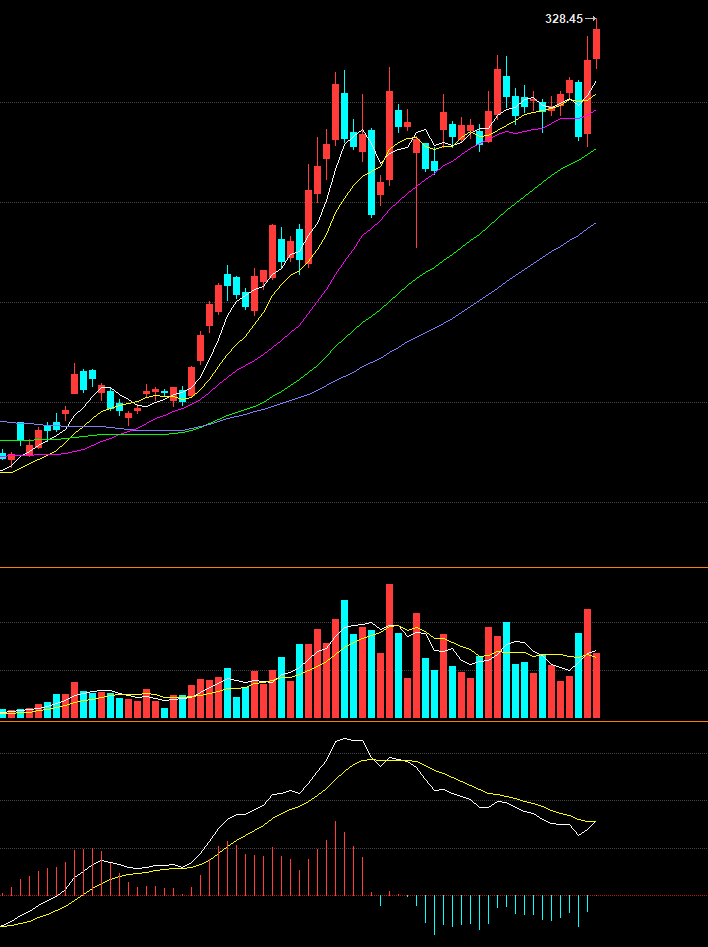
Task: Click the tallest cyan volume bar
Action: click(x=344, y=659)
